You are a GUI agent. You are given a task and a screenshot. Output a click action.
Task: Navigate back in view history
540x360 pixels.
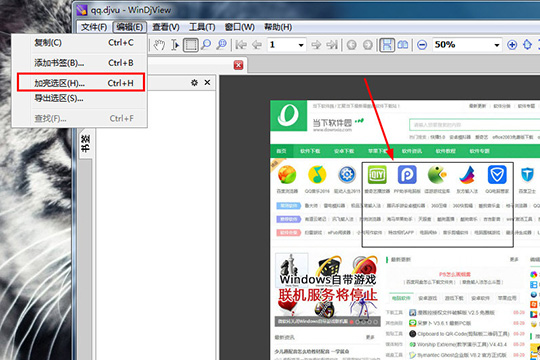pos(352,45)
